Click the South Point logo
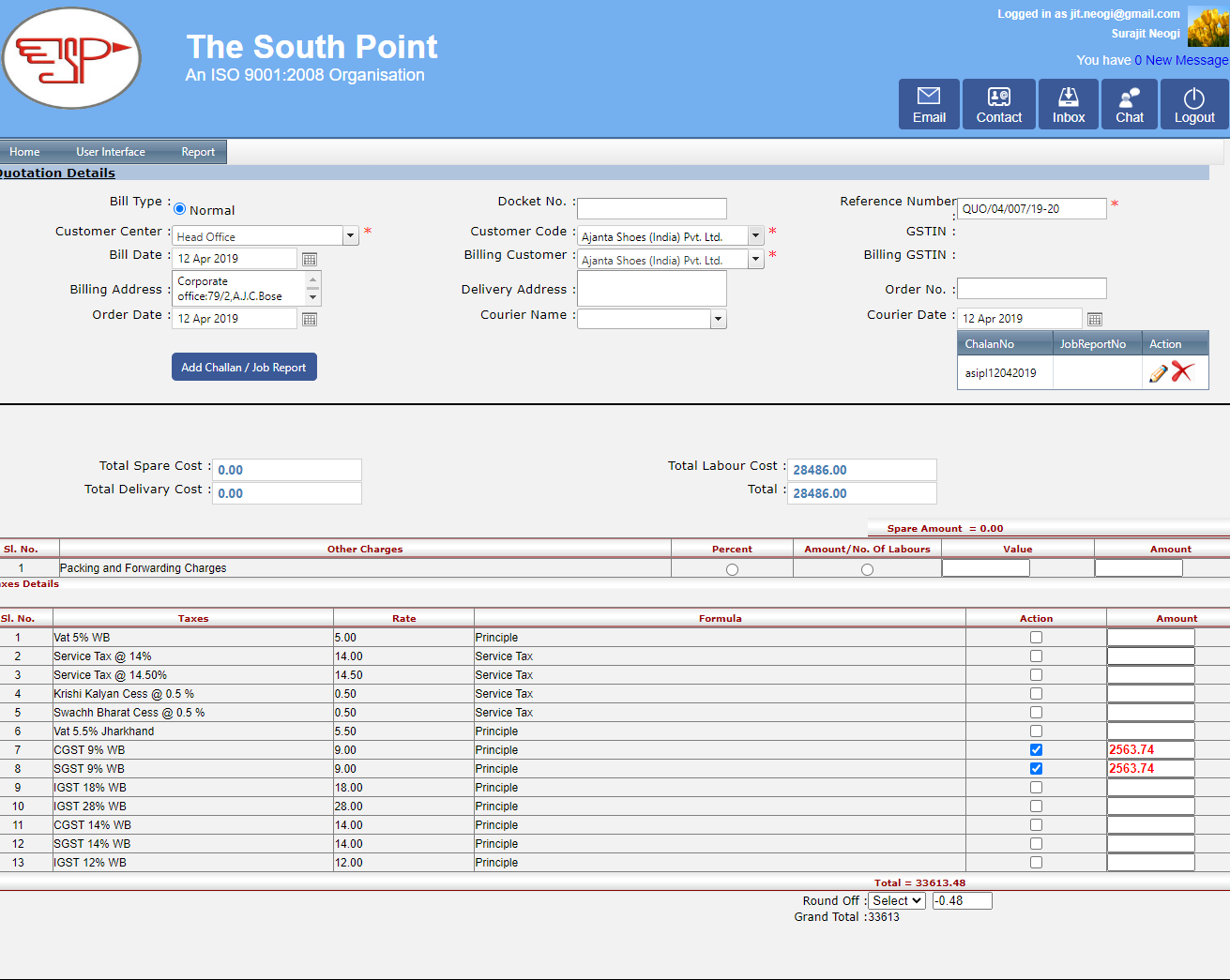 coord(71,58)
